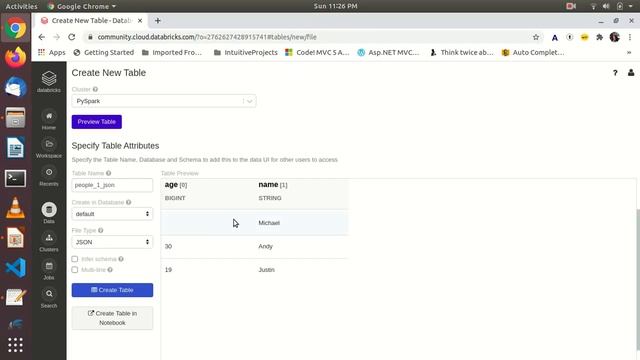Go back in Chrome

42,37
